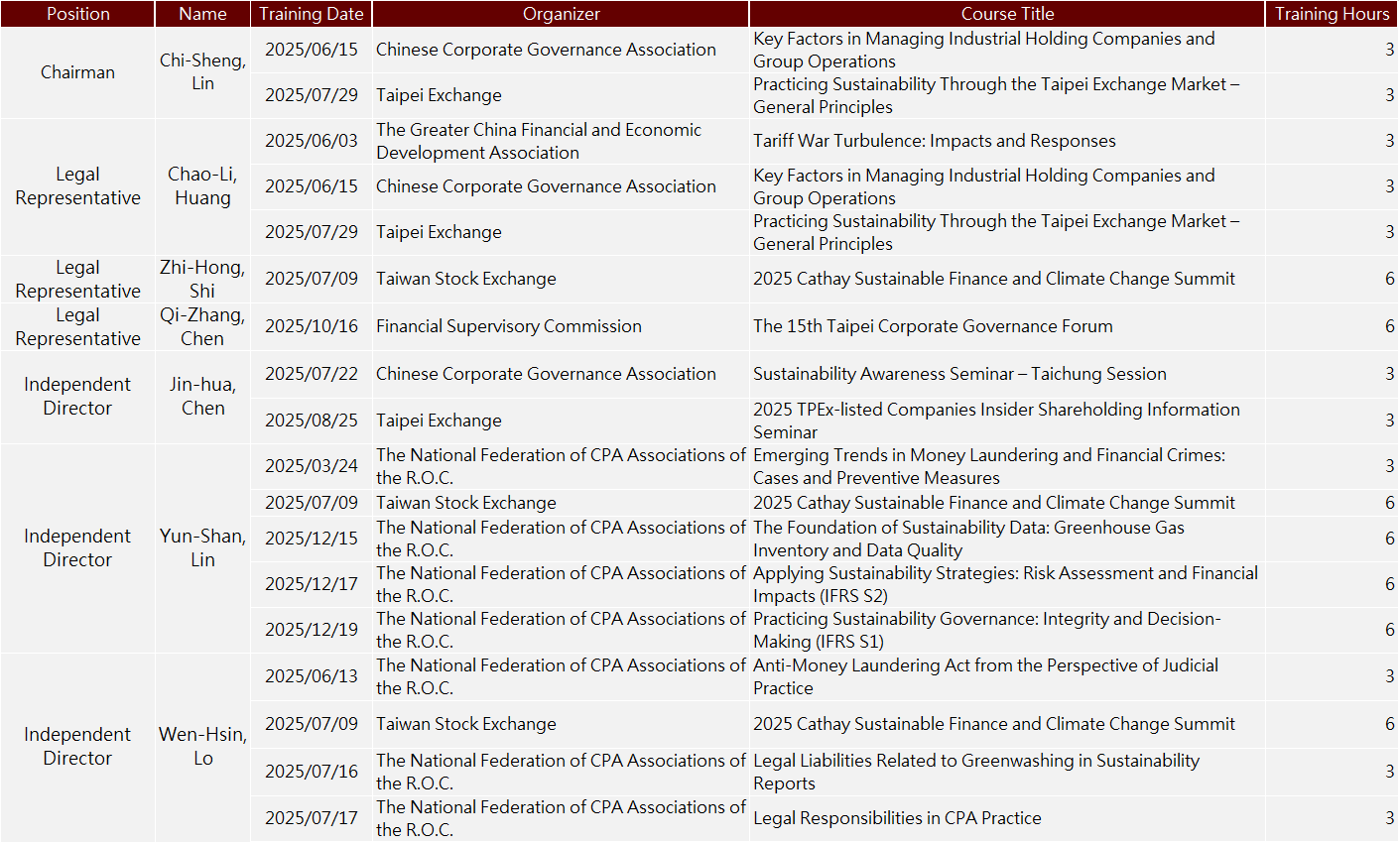
Task: Select the Zhi-Hong, Shi name cell
Action: coord(202,279)
